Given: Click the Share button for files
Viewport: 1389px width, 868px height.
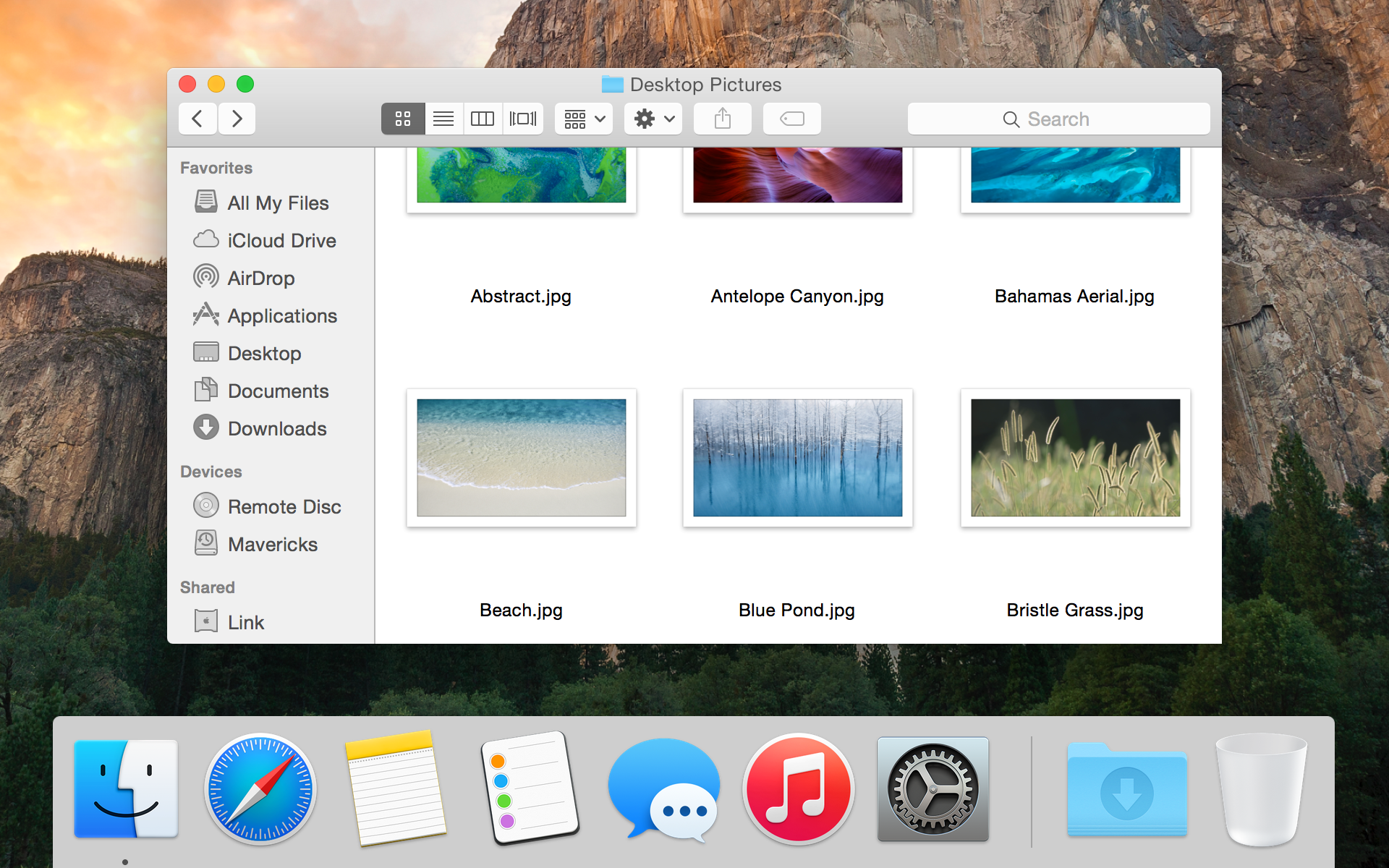Looking at the screenshot, I should pyautogui.click(x=722, y=118).
